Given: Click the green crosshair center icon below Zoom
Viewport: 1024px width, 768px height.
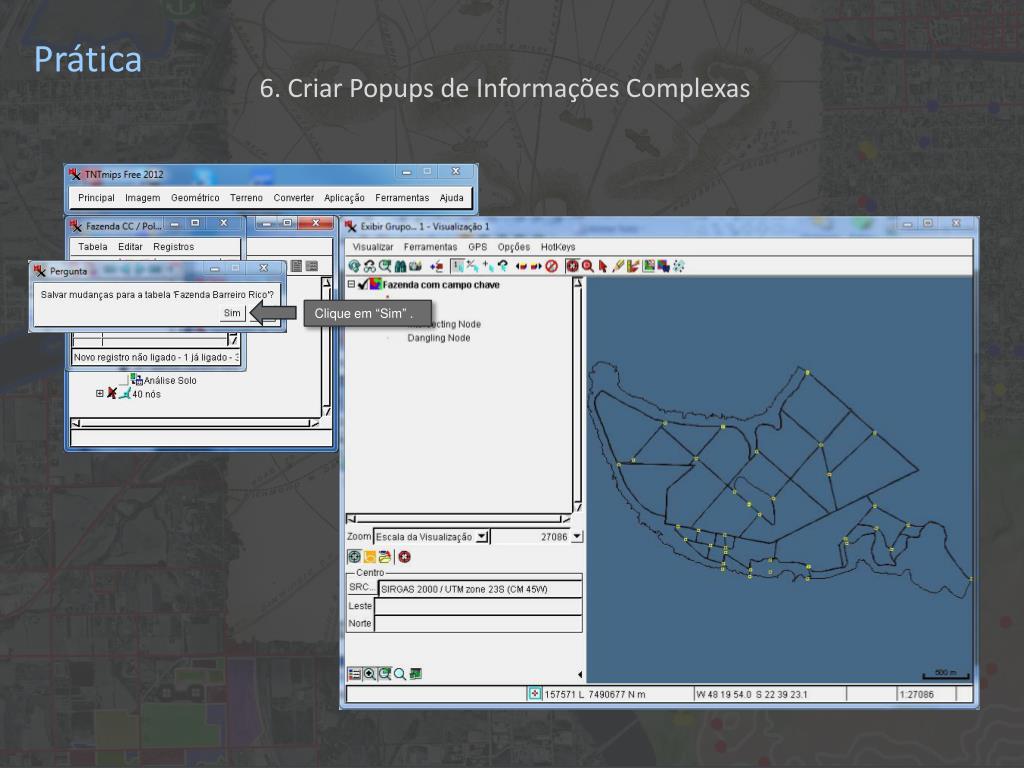Looking at the screenshot, I should click(x=354, y=557).
